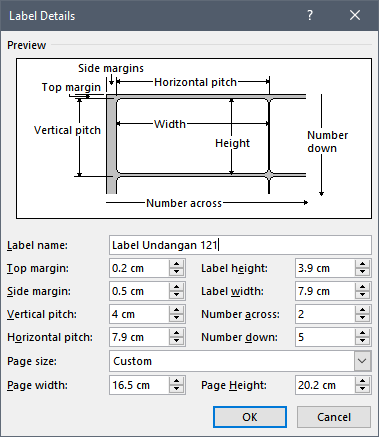
Task: Click the 'Page Height:' field label
Action: point(234,385)
